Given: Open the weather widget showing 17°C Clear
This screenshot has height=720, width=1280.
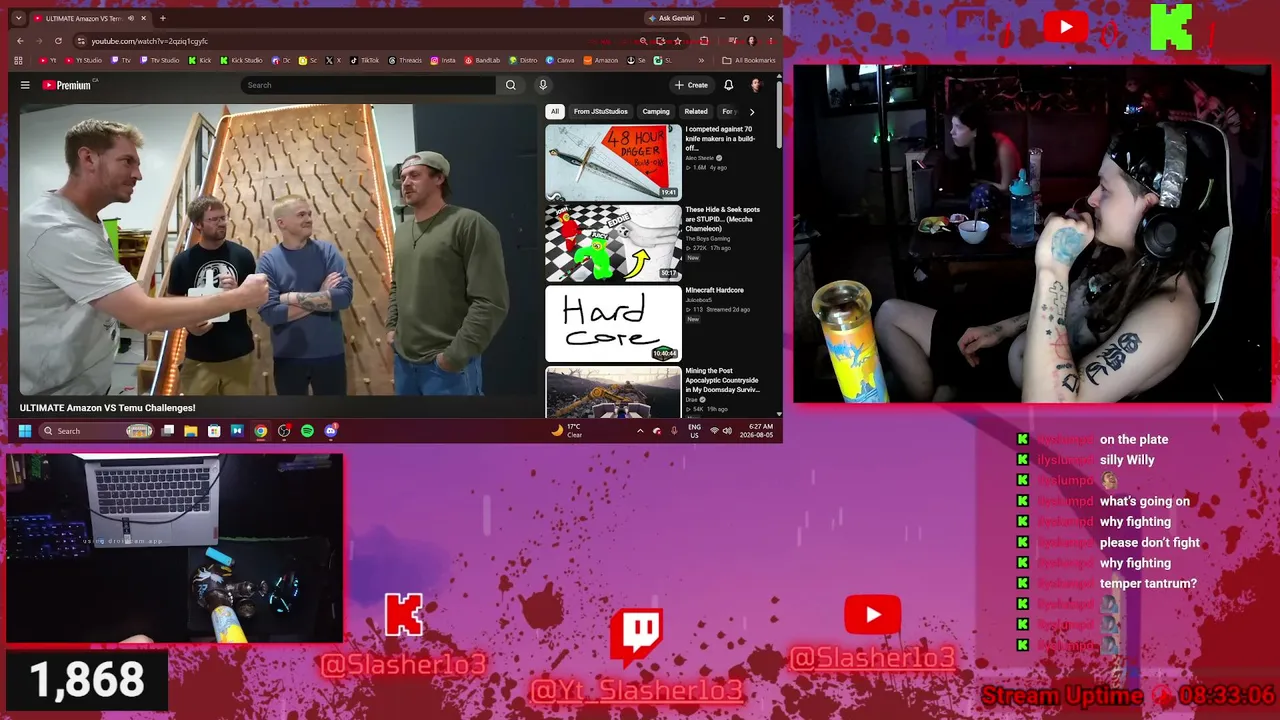Looking at the screenshot, I should tap(568, 431).
